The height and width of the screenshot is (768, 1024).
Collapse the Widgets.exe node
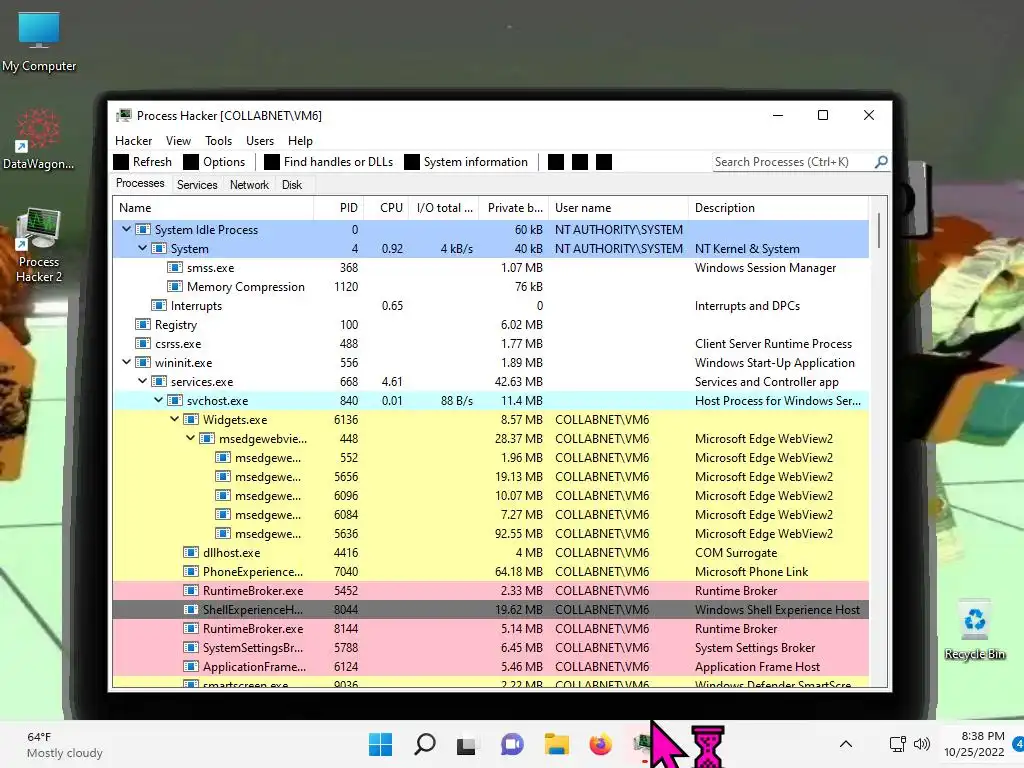[x=174, y=419]
